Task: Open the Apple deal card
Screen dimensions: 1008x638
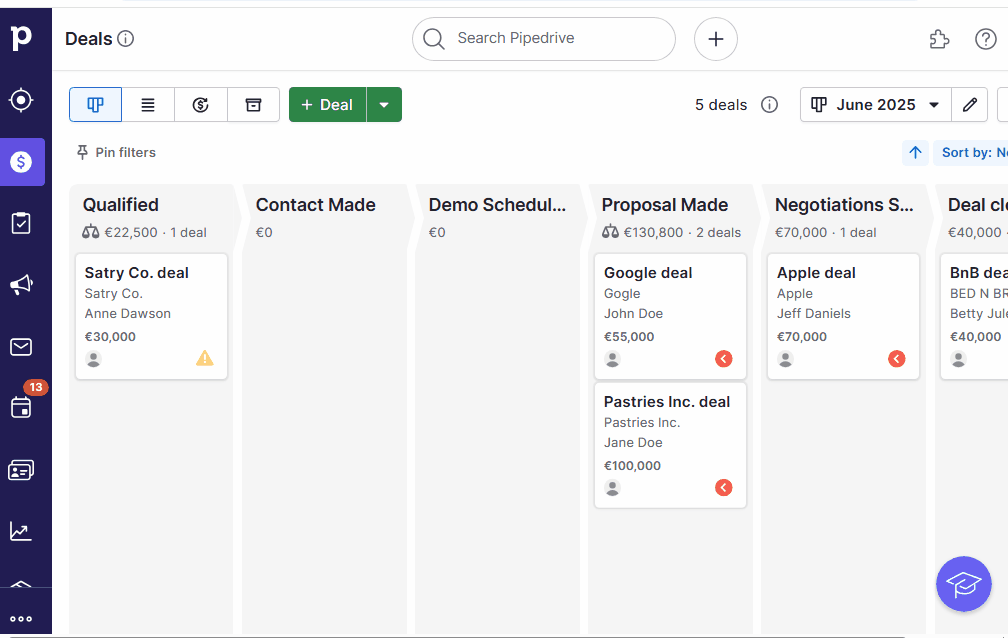Action: tap(843, 316)
